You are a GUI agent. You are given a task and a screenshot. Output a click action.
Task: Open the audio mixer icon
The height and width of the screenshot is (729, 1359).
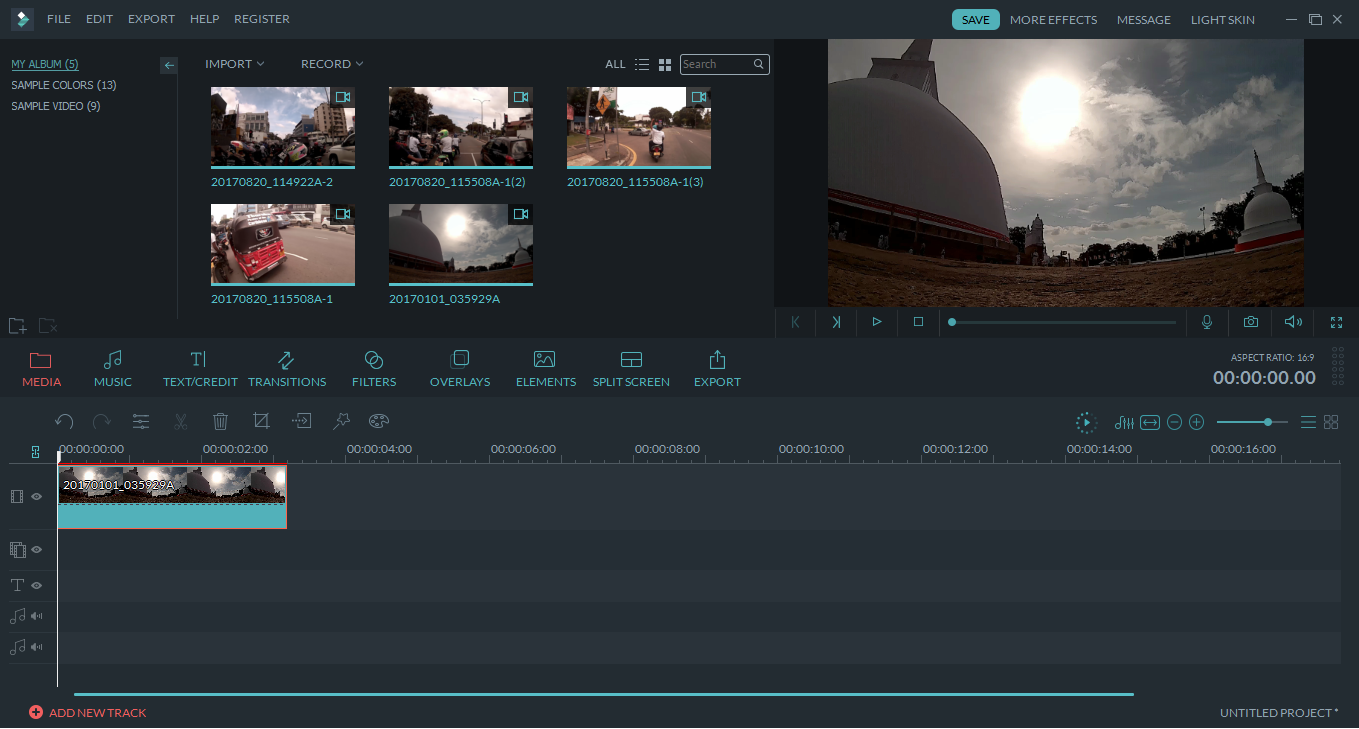tap(1123, 421)
